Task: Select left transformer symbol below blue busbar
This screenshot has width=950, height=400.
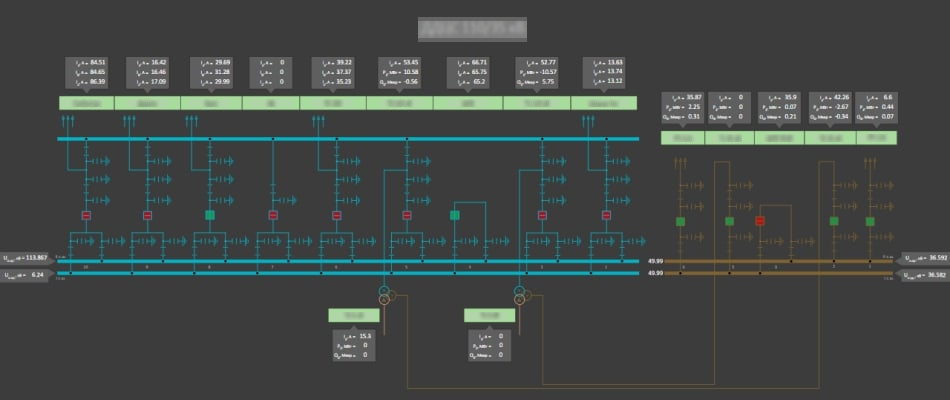Action: tap(384, 293)
